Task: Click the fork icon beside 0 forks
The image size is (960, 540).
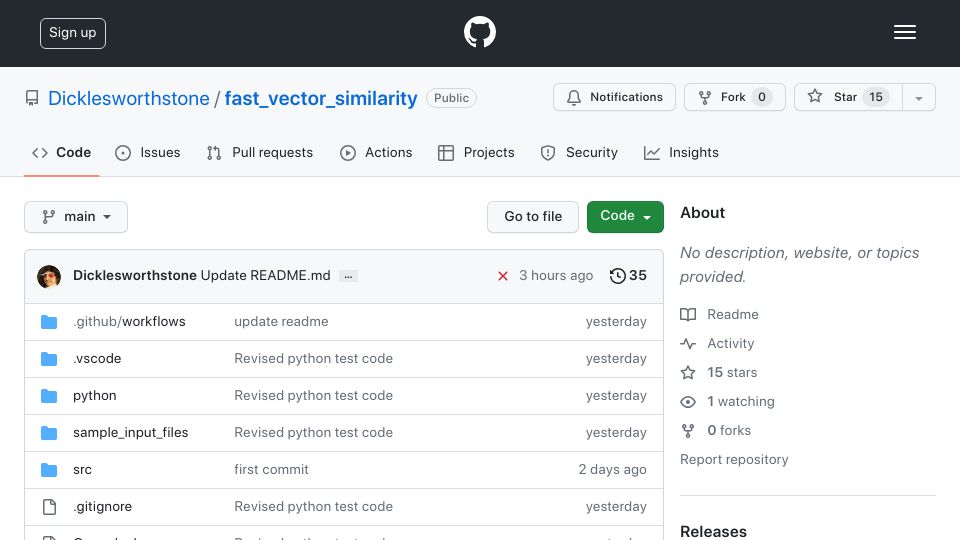Action: (x=688, y=431)
